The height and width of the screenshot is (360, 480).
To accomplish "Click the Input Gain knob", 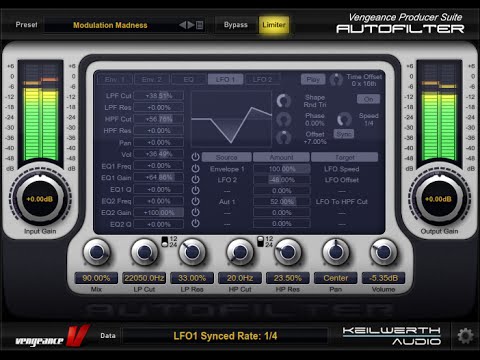I will (x=40, y=199).
